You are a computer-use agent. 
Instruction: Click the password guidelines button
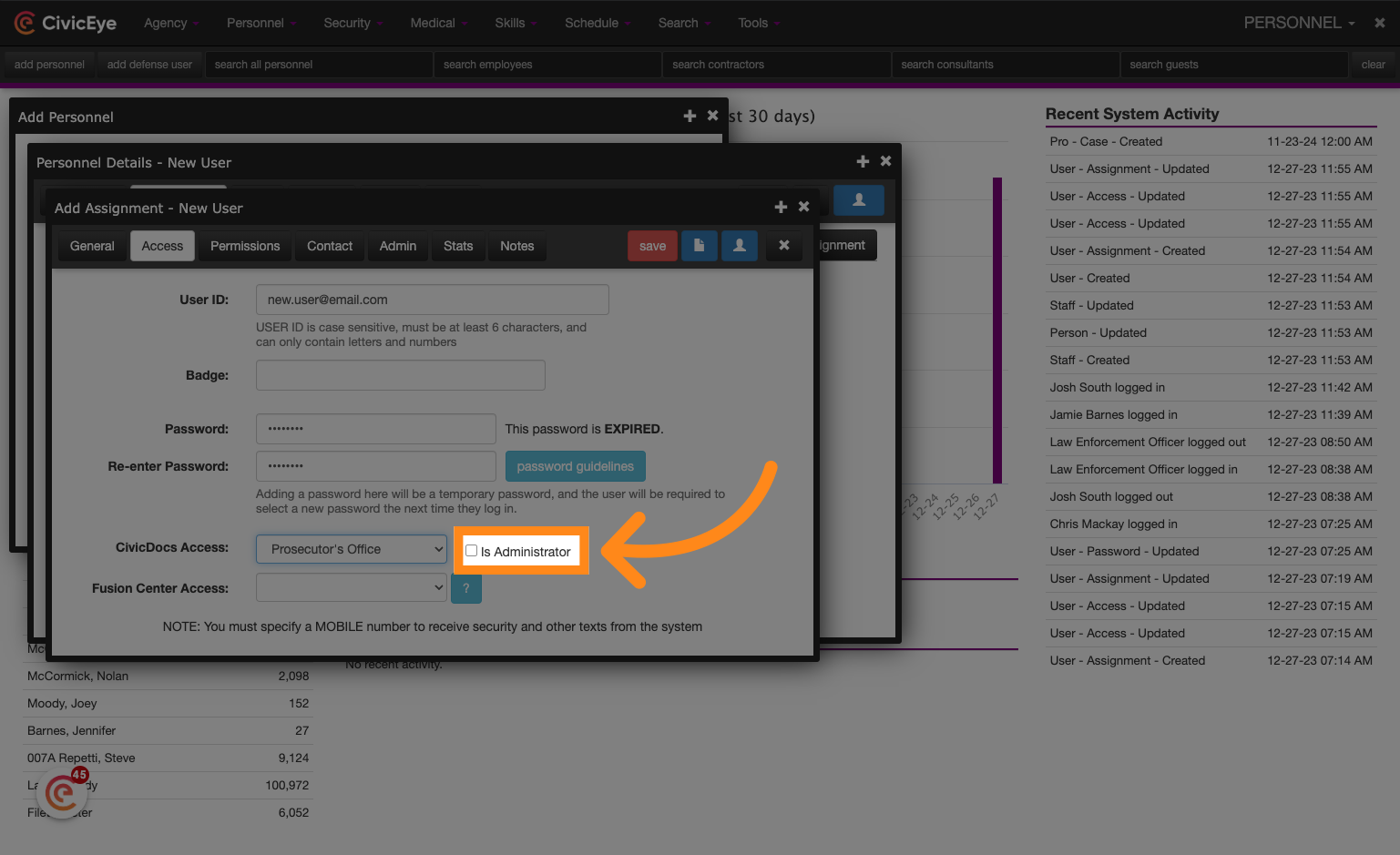576,466
